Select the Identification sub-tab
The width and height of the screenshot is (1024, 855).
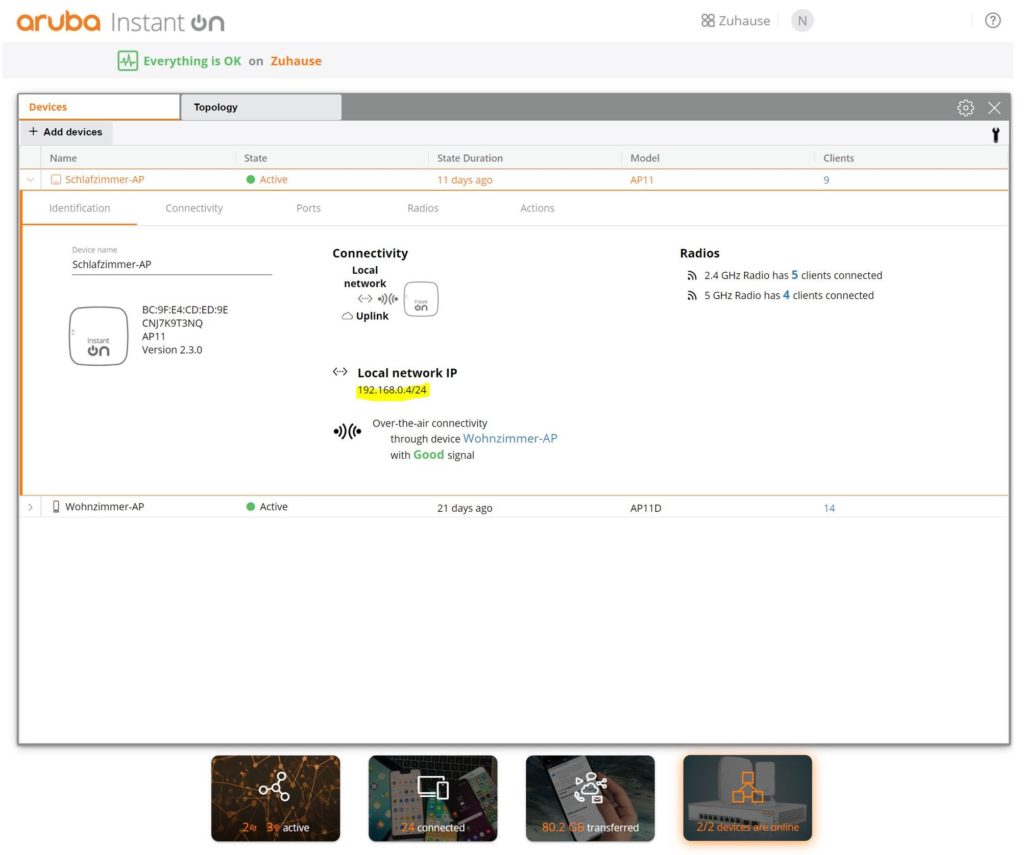(80, 208)
